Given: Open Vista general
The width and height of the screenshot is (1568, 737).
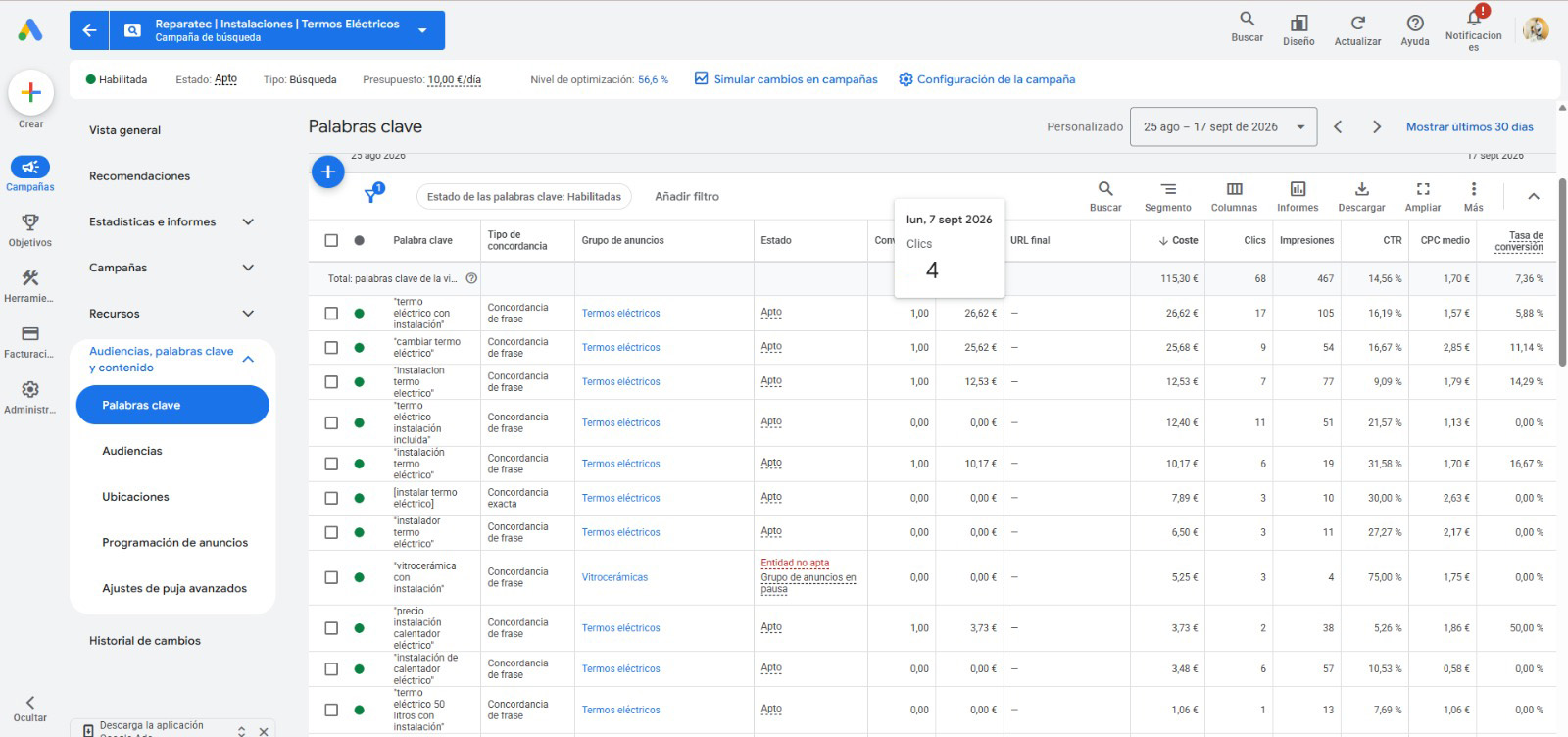Looking at the screenshot, I should 124,130.
